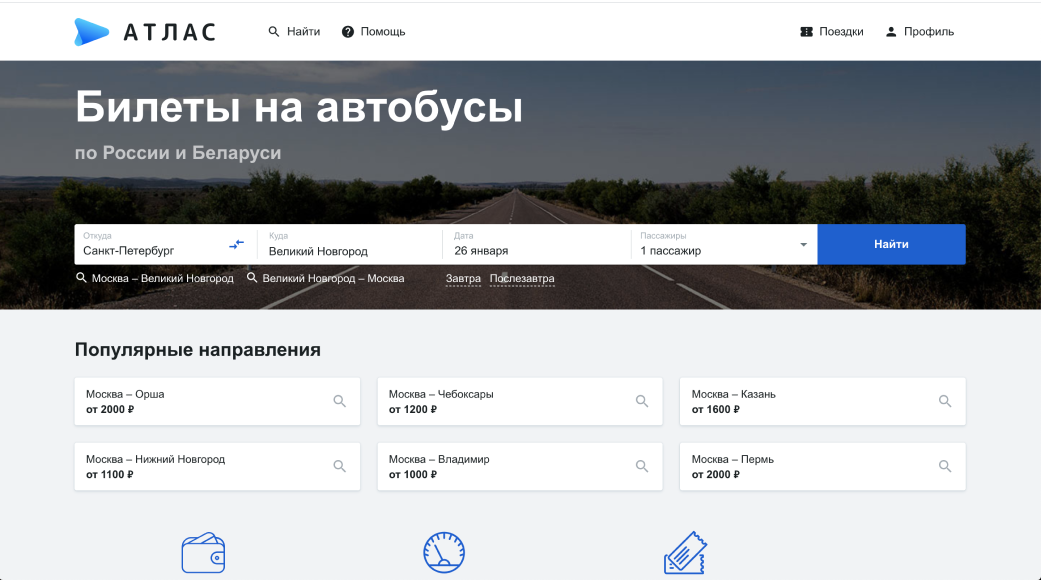This screenshot has height=580, width=1041.
Task: Click search icon on Москва – Казань card
Action: 945,401
